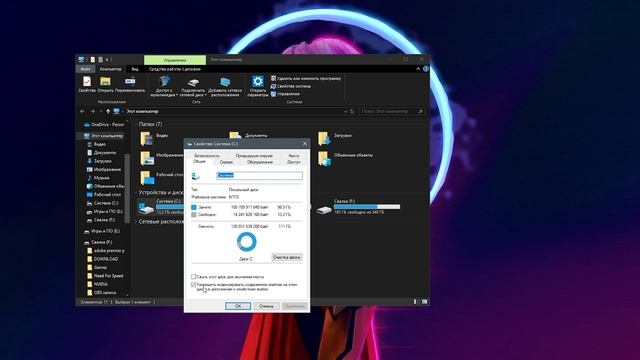640x360 pixels.
Task: Click the Открыть параметры gear icon
Action: pos(258,86)
